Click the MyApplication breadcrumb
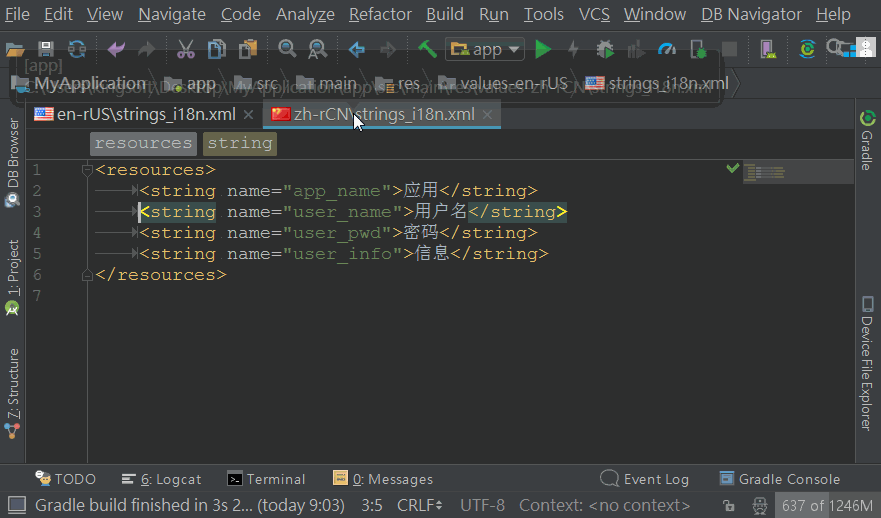The height and width of the screenshot is (518, 881). (x=80, y=84)
